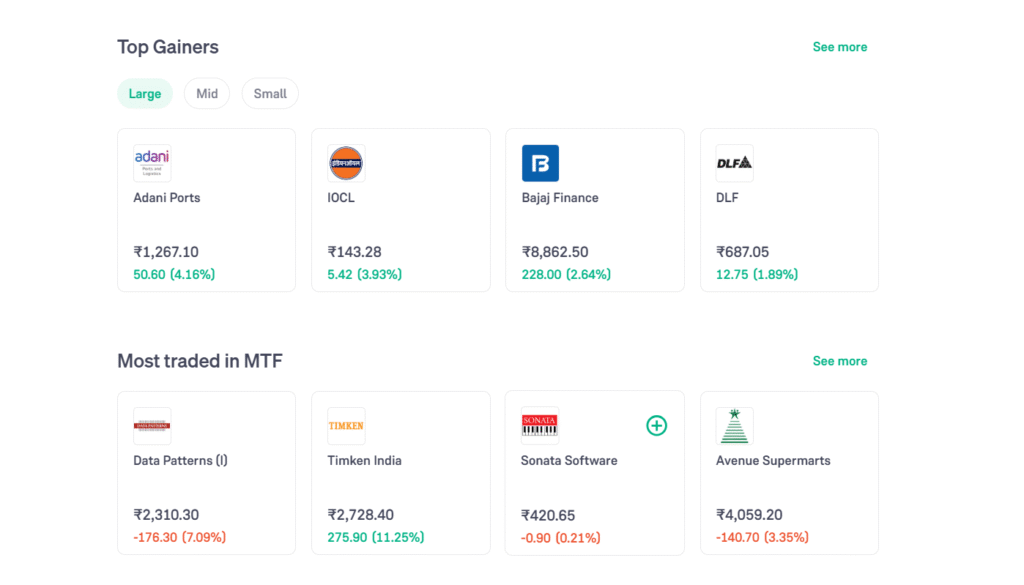
Task: Switch to the Mid cap filter
Action: 207,93
